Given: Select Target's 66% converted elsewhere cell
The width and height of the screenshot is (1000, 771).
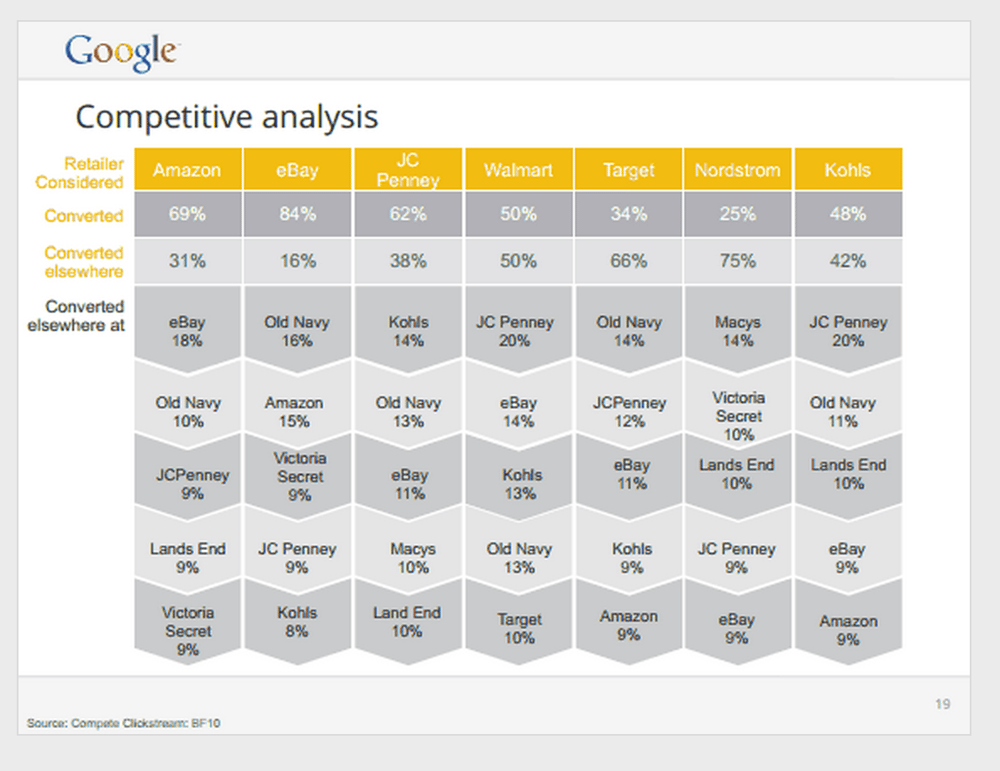Looking at the screenshot, I should (628, 261).
